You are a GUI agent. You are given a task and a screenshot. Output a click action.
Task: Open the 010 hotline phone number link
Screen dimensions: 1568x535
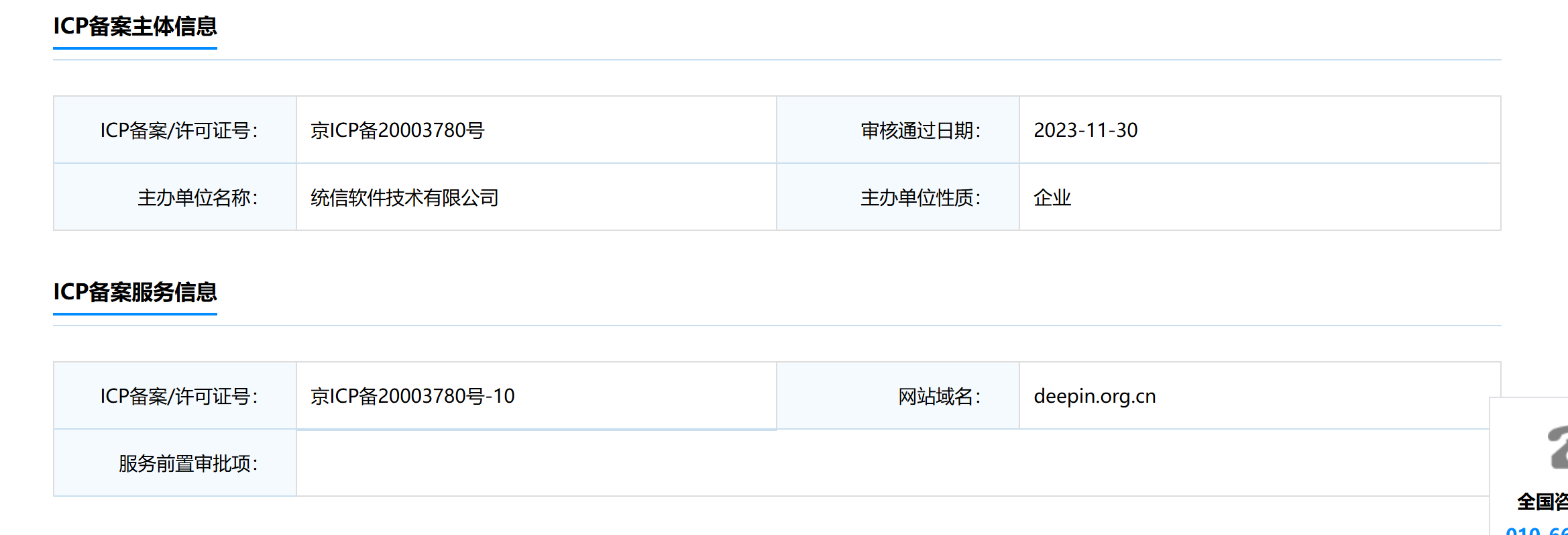pos(1537,530)
